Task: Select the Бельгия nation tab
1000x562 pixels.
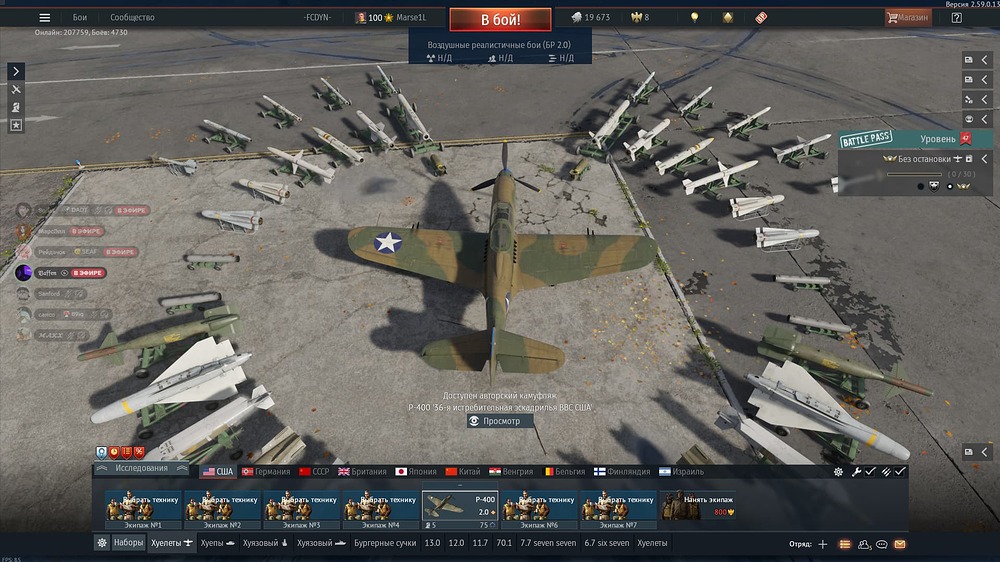Action: [564, 472]
